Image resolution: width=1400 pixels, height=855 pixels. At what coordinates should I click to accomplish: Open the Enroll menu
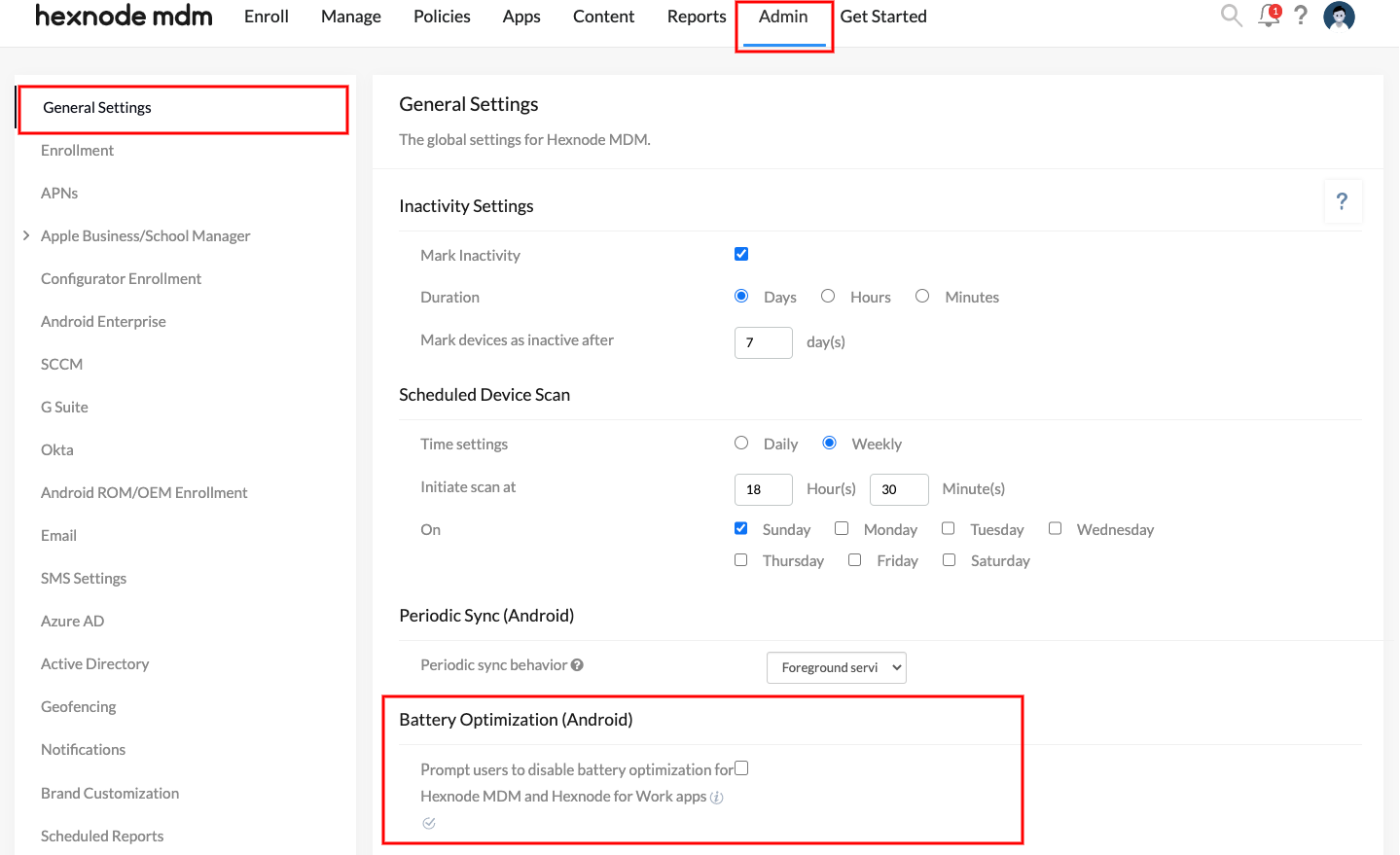pos(267,17)
